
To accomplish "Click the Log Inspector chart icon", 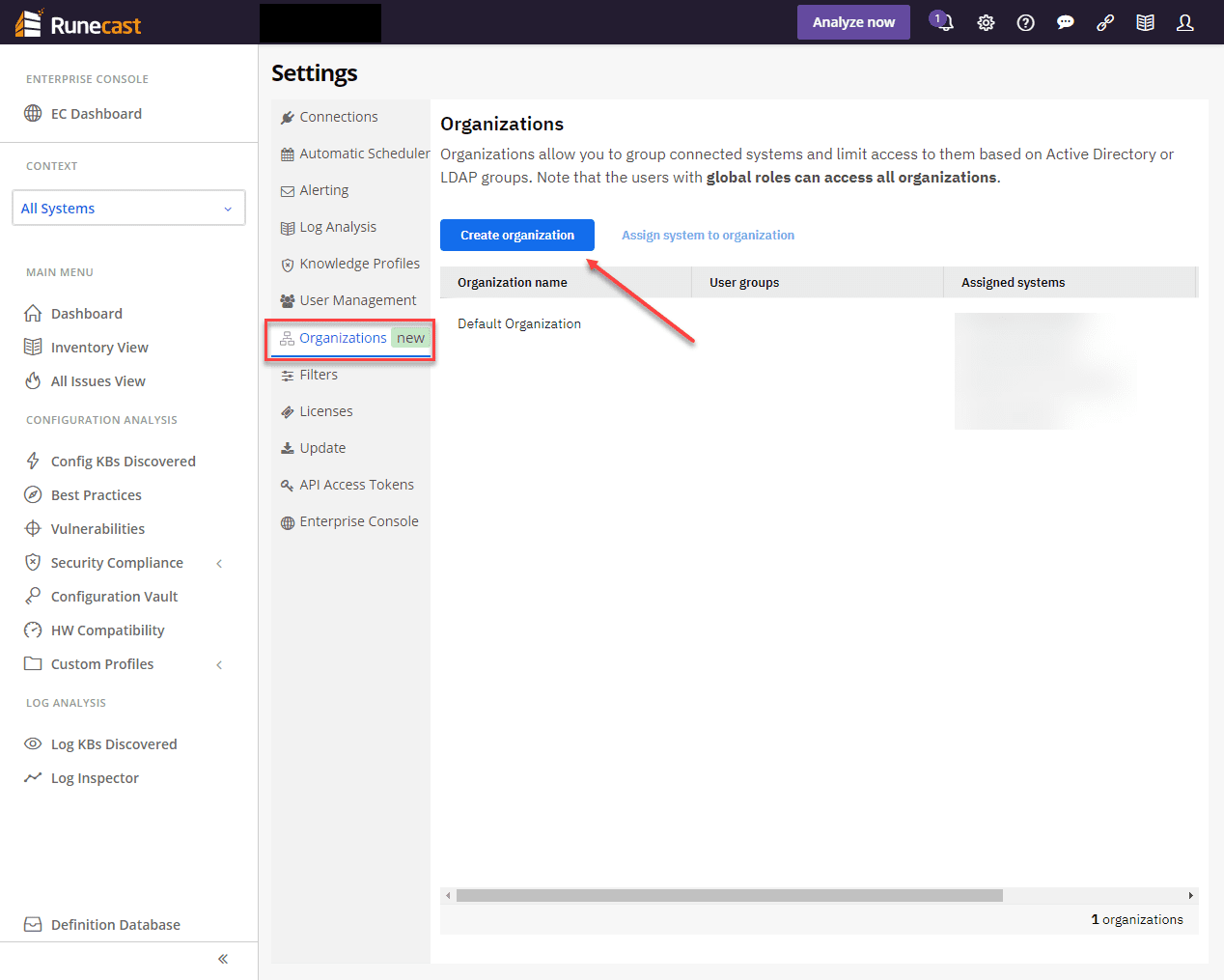I will click(x=33, y=777).
